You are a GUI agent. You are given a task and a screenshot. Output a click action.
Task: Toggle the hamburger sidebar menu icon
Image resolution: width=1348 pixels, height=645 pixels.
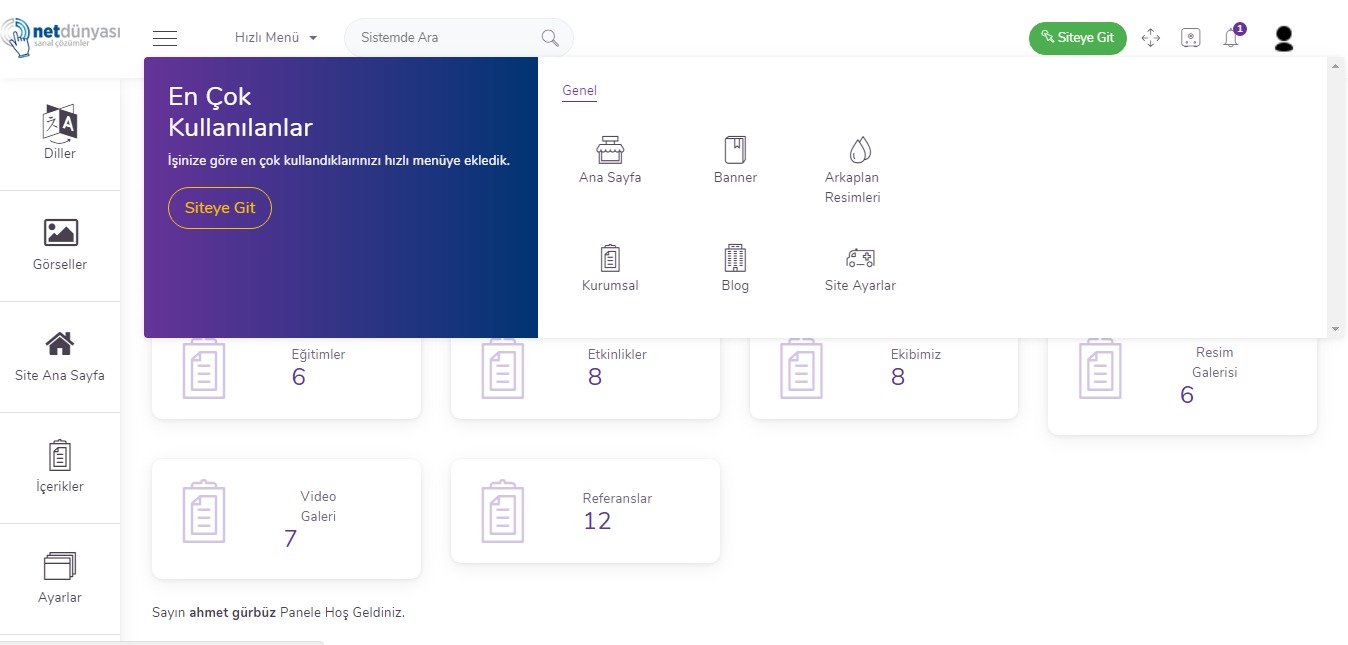[x=165, y=38]
